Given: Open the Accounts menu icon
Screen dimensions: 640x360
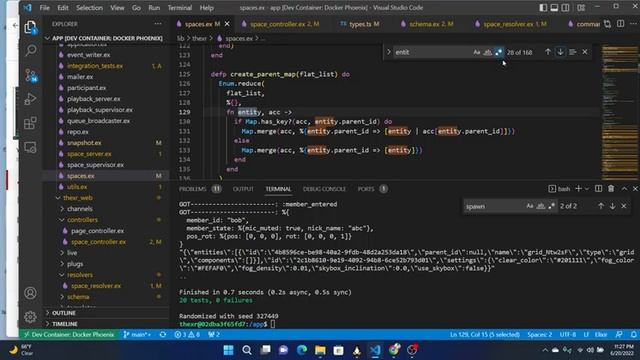Looking at the screenshot, I should [x=30, y=293].
